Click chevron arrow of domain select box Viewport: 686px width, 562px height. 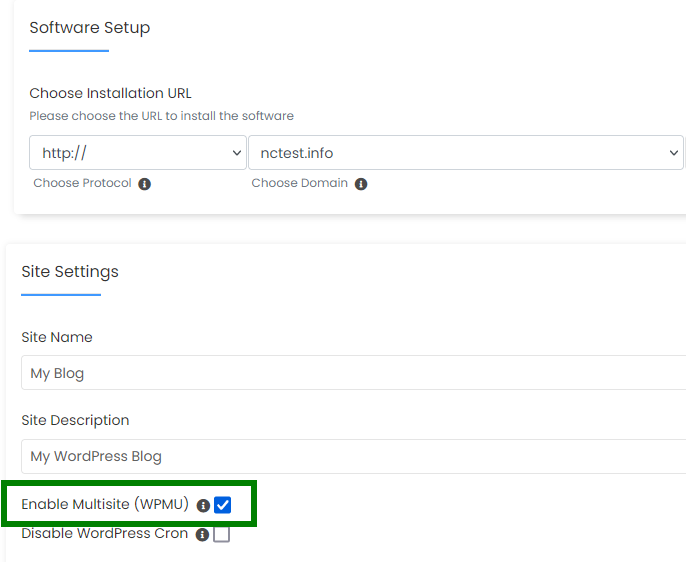pos(673,153)
